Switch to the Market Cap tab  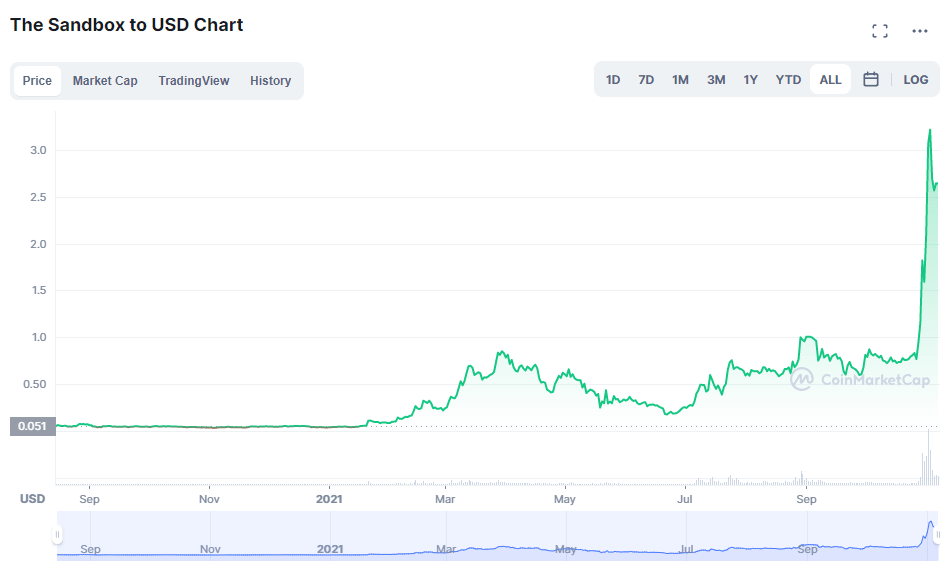(105, 81)
